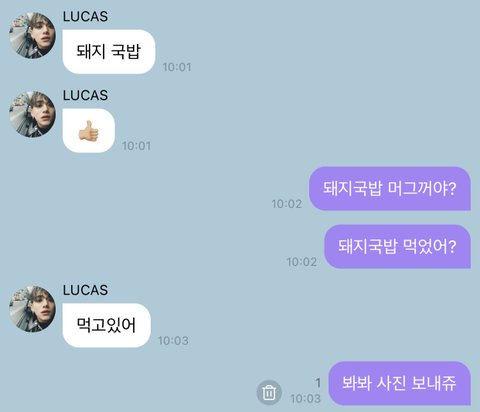Screen dimensions: 480x412
Task: Click the top LUCAS sender name
Action: pos(85,17)
